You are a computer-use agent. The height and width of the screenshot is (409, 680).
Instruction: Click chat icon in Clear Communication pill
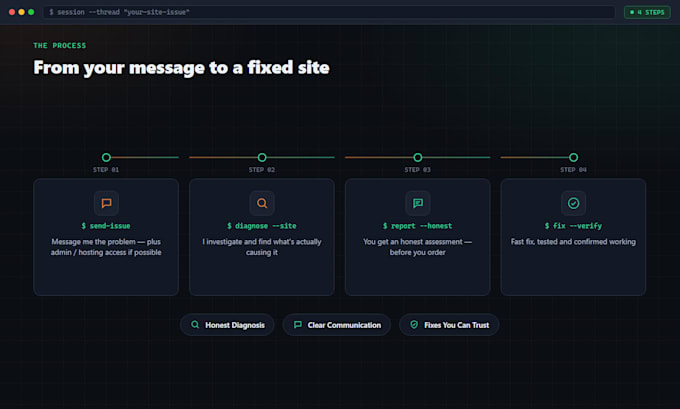coord(298,324)
